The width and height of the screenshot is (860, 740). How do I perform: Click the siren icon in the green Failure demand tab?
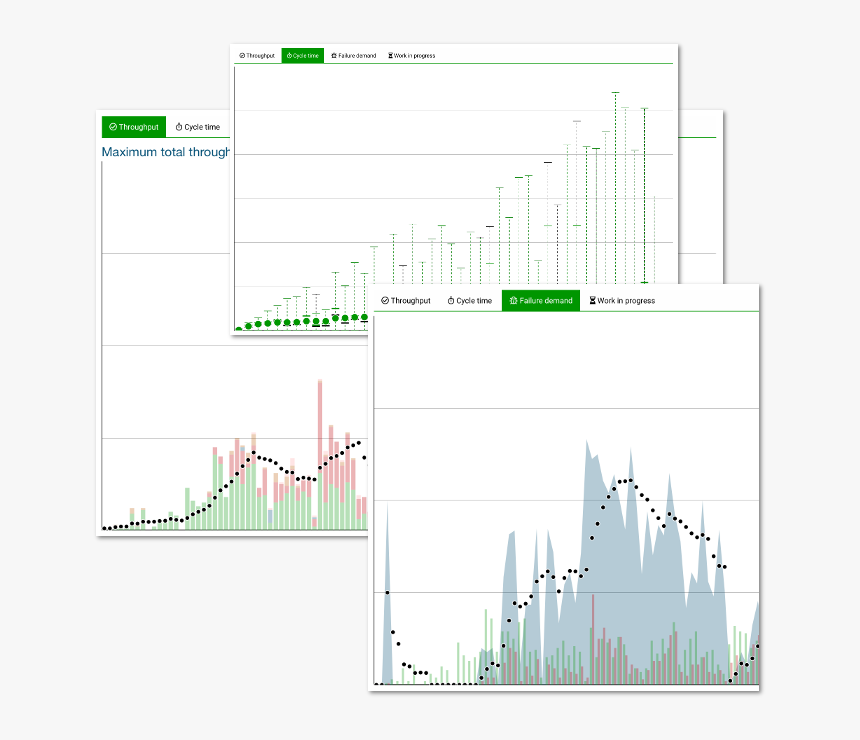(x=513, y=300)
